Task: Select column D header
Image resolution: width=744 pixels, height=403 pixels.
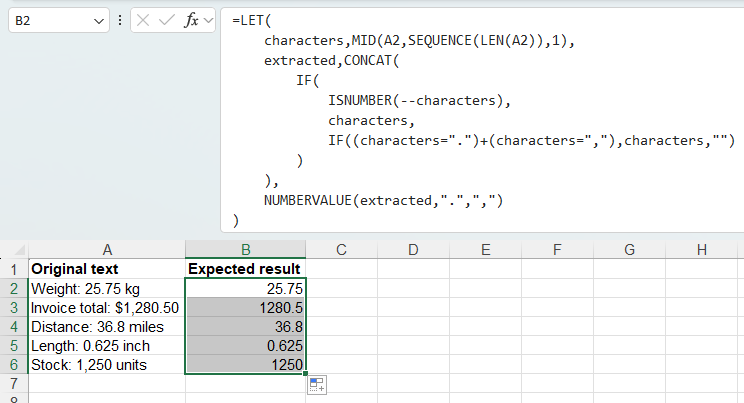Action: click(413, 250)
